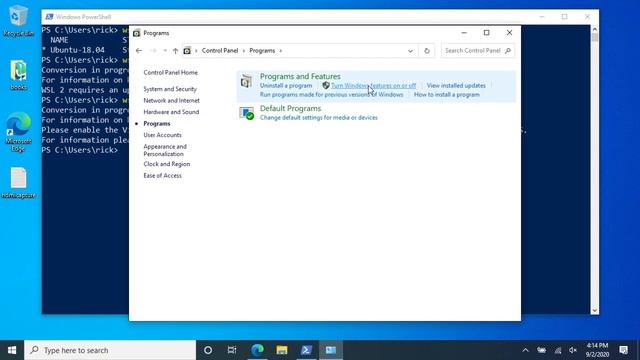Maximize the Programs Control Panel window
Image resolution: width=640 pixels, height=360 pixels.
[x=487, y=33]
